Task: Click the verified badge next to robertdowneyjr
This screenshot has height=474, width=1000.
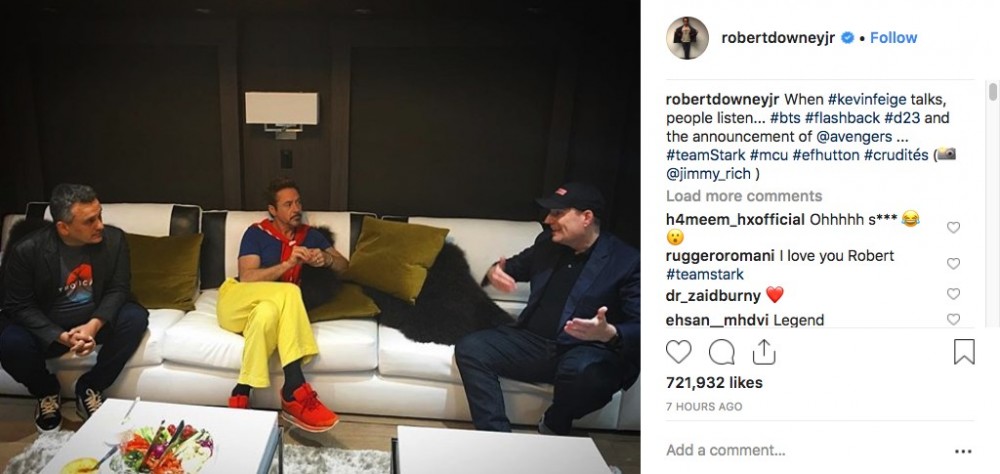Action: [847, 38]
